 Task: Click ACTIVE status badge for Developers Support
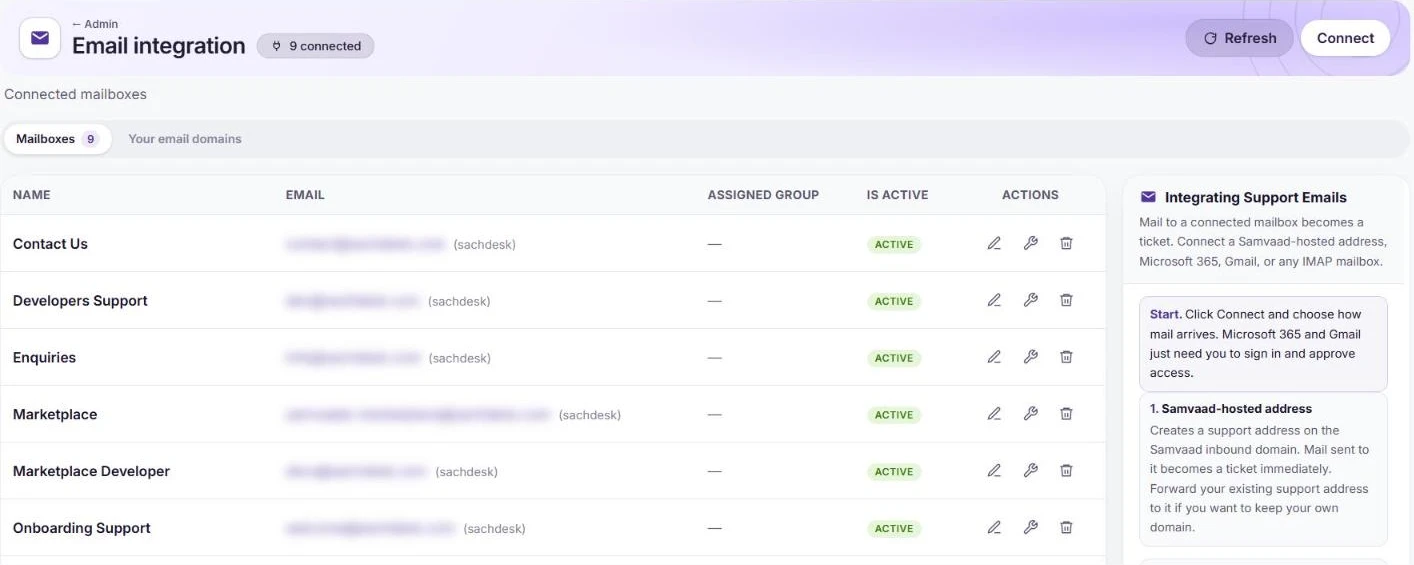(x=894, y=301)
